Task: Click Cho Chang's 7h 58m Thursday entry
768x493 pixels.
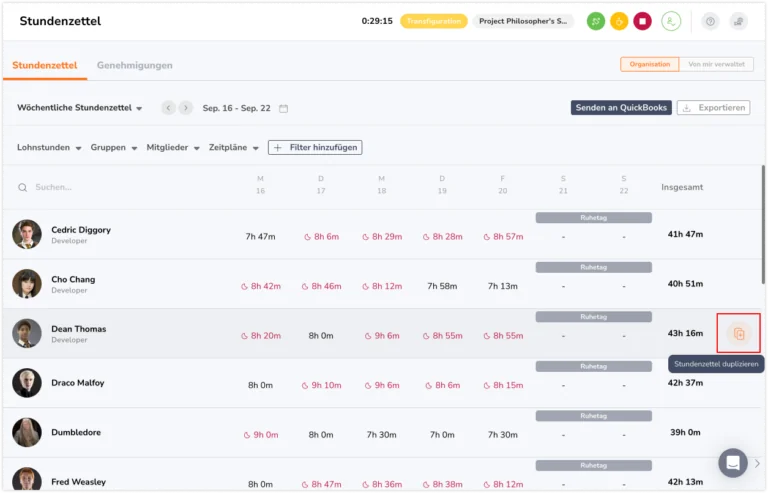Action: pyautogui.click(x=442, y=286)
